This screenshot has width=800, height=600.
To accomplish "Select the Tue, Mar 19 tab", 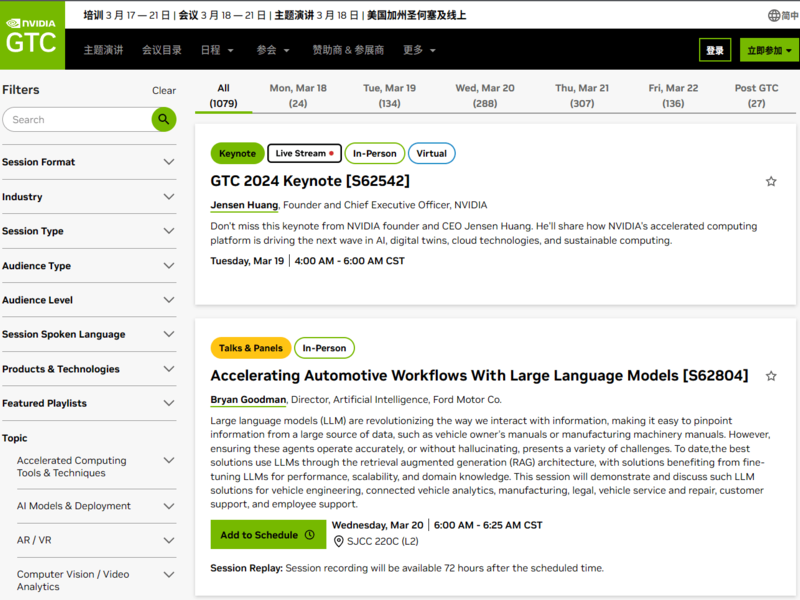I will (389, 96).
